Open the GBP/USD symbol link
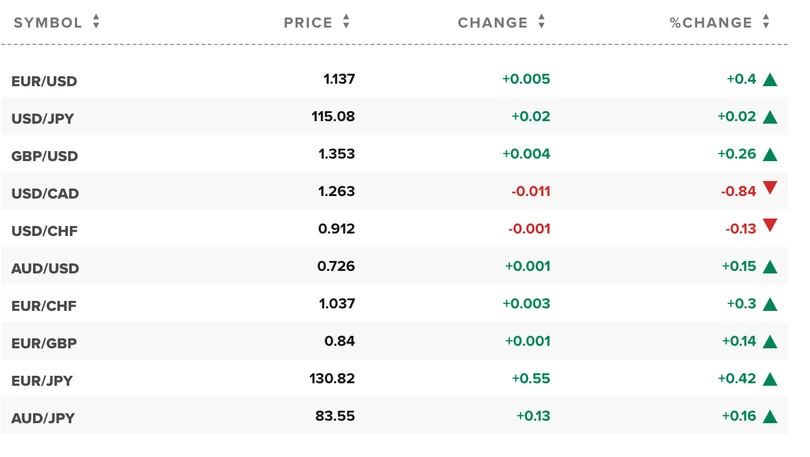Image resolution: width=810 pixels, height=457 pixels. (x=45, y=156)
